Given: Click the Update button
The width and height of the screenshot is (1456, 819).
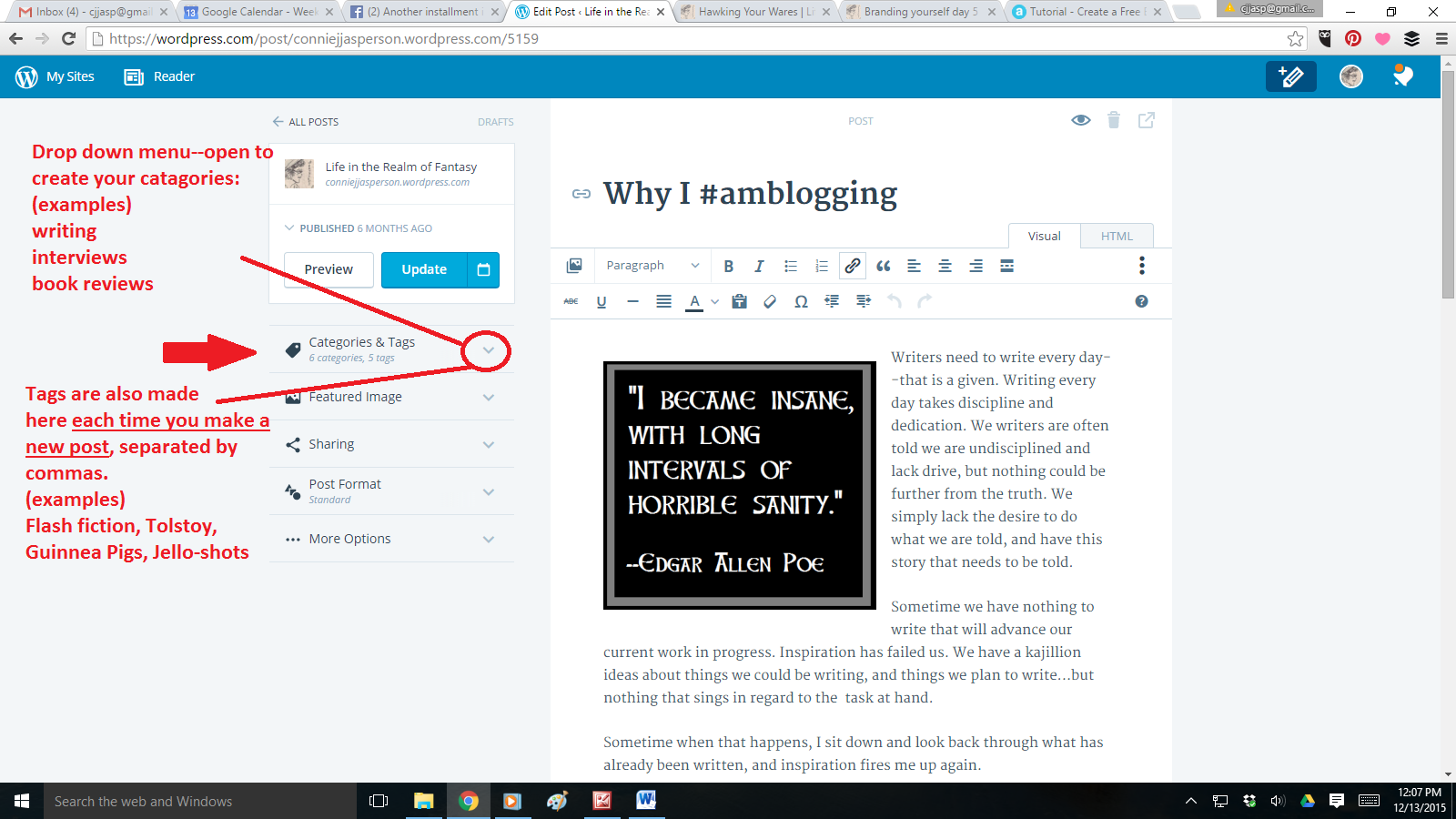Looking at the screenshot, I should tap(424, 270).
